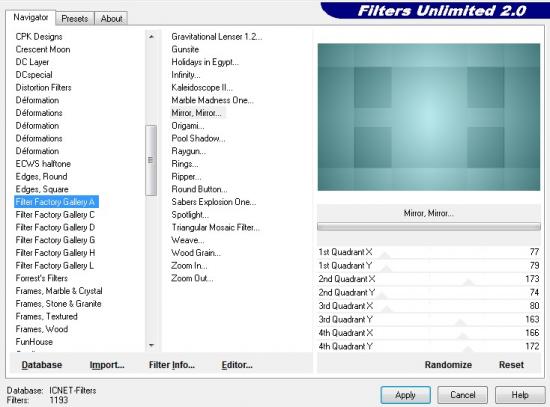550x407 pixels.
Task: Choose the Kaleidoscope II filter
Action: point(202,87)
